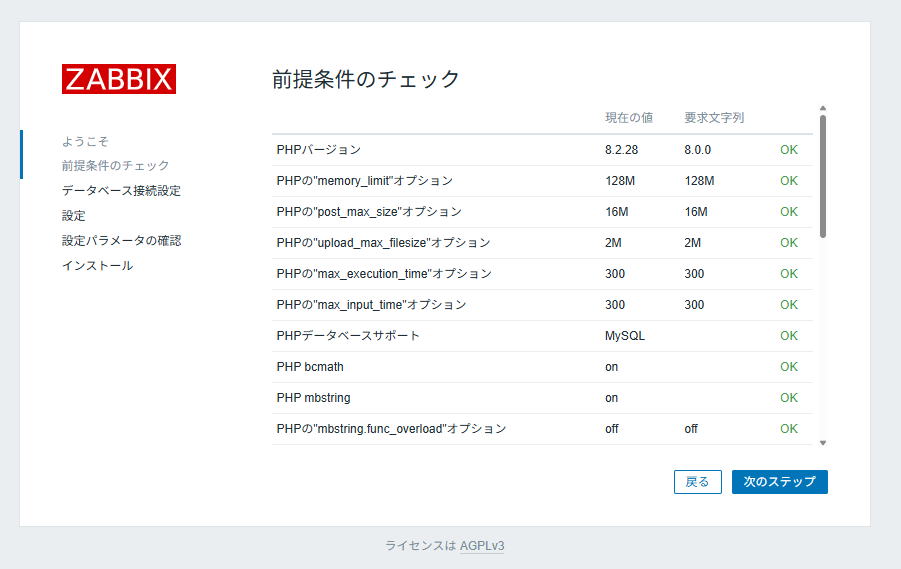
Task: Select 設定パラメータの確認 step in sidebar
Action: click(121, 240)
